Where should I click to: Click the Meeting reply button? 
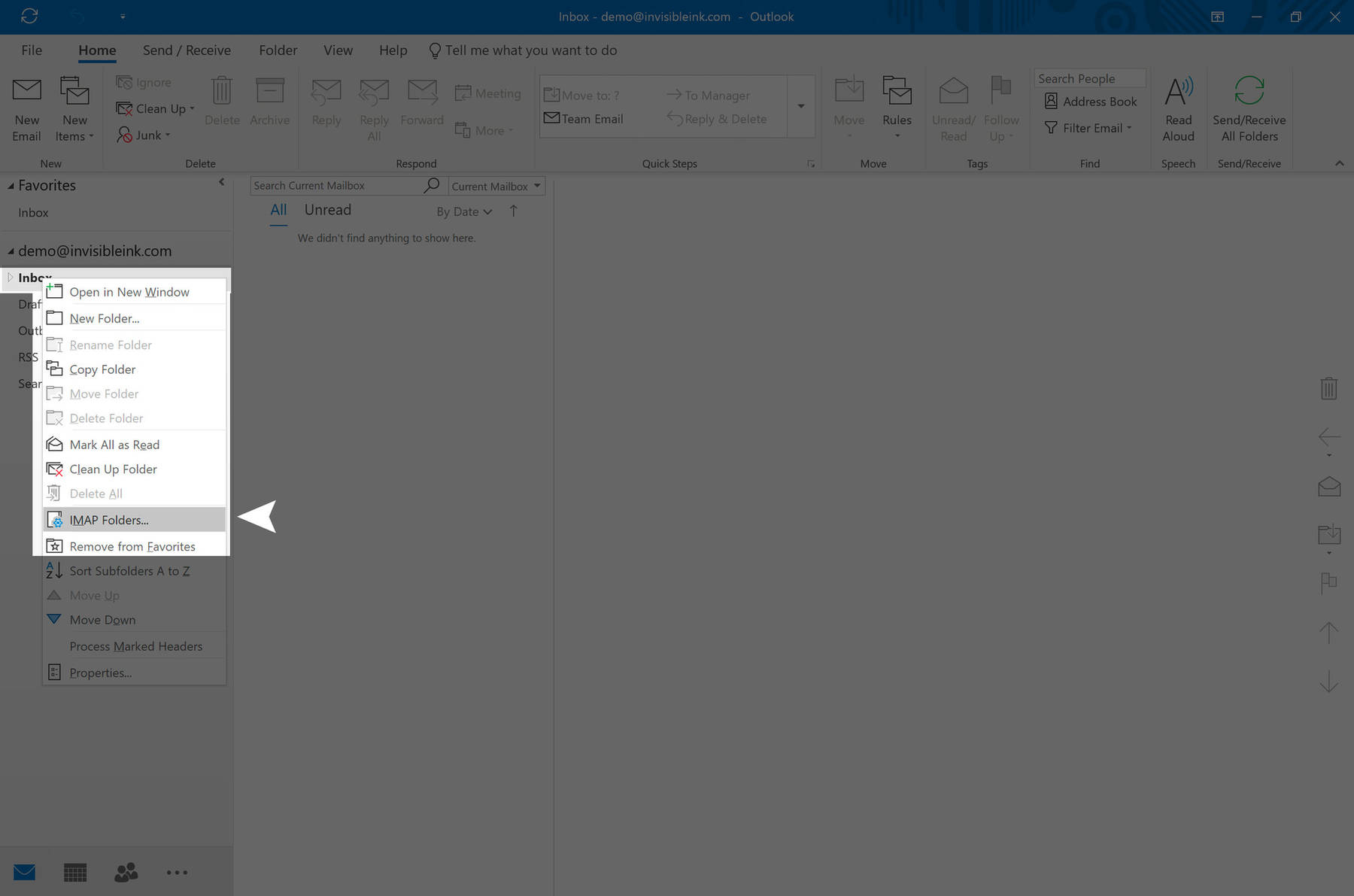coord(487,93)
